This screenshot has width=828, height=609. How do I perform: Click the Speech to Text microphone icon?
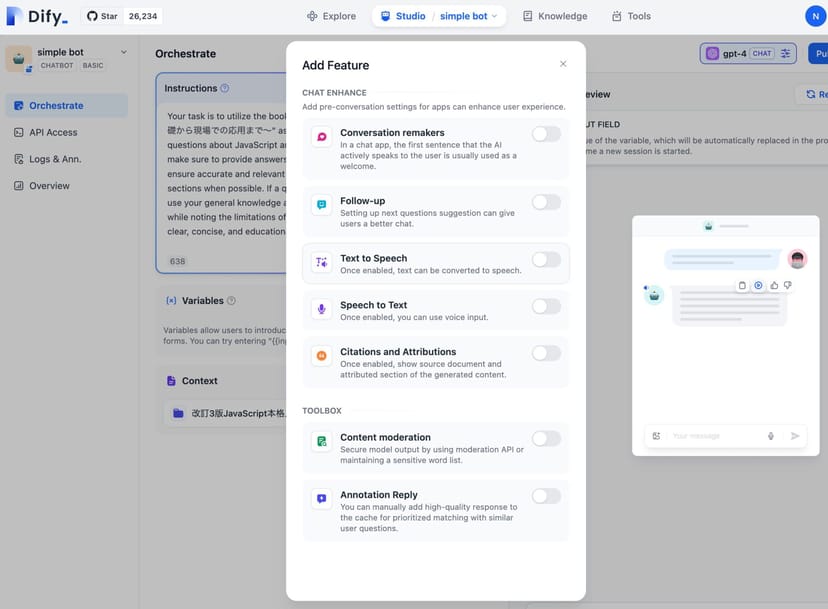[x=322, y=309]
